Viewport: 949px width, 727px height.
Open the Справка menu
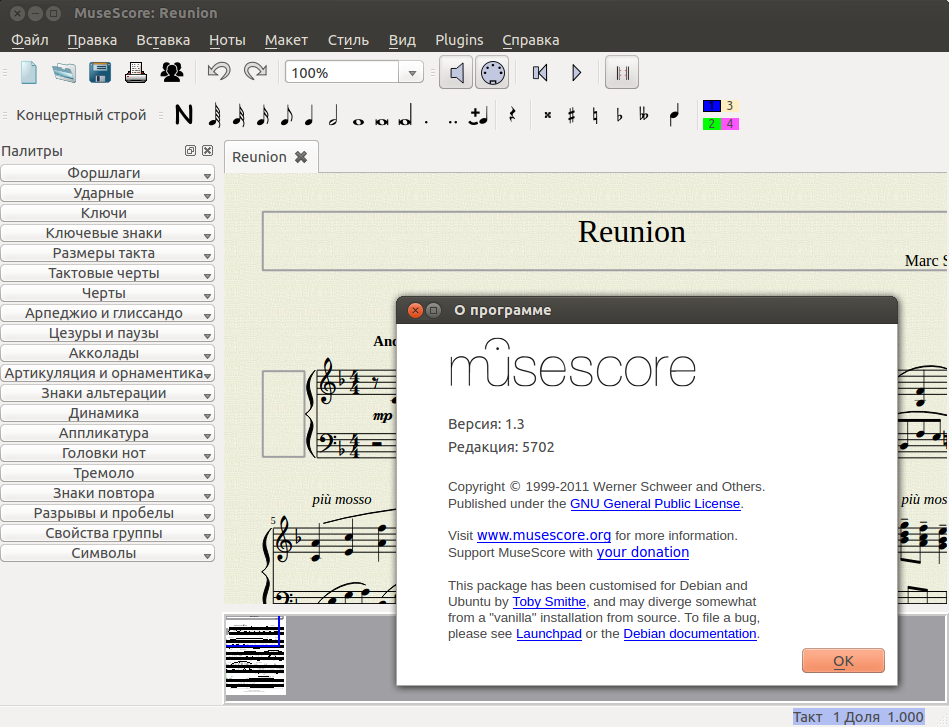tap(530, 40)
